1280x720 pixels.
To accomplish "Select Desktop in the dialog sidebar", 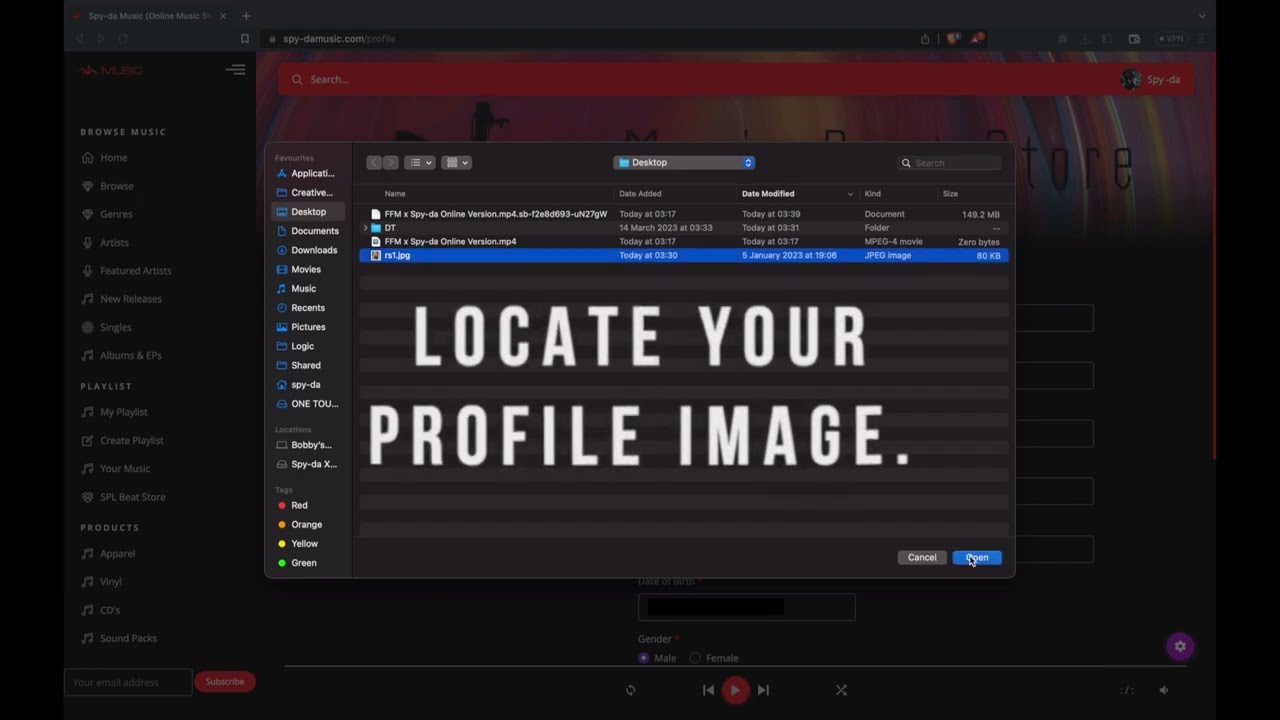I will [x=308, y=212].
